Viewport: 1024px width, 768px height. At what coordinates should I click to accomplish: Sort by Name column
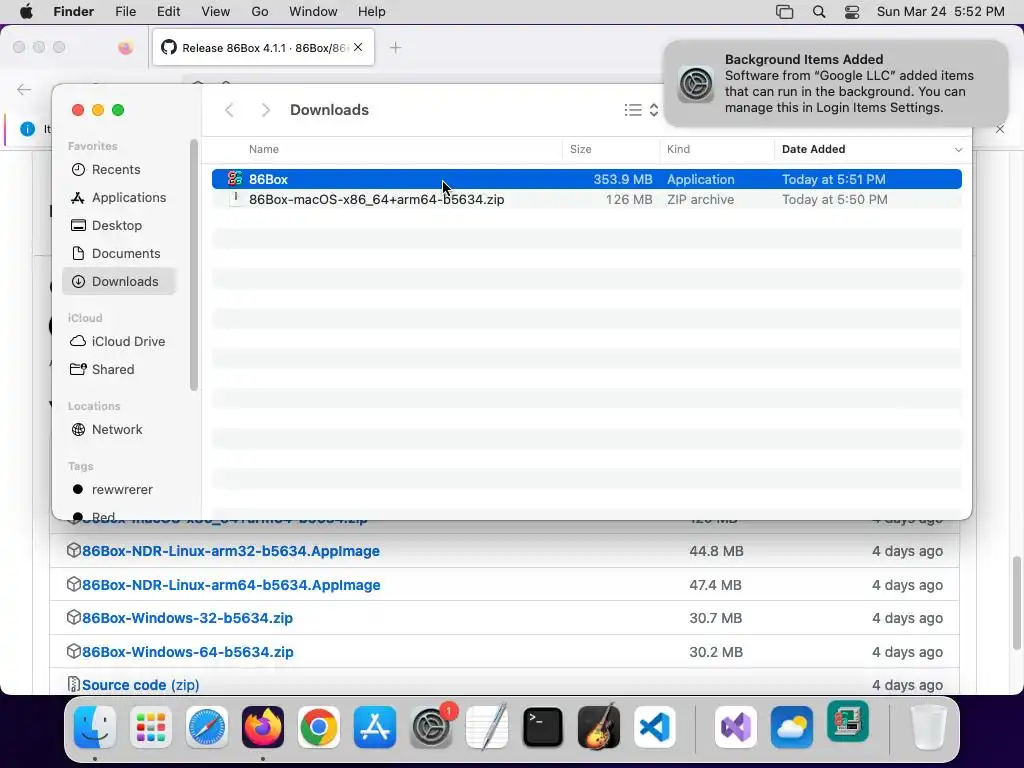pyautogui.click(x=264, y=150)
